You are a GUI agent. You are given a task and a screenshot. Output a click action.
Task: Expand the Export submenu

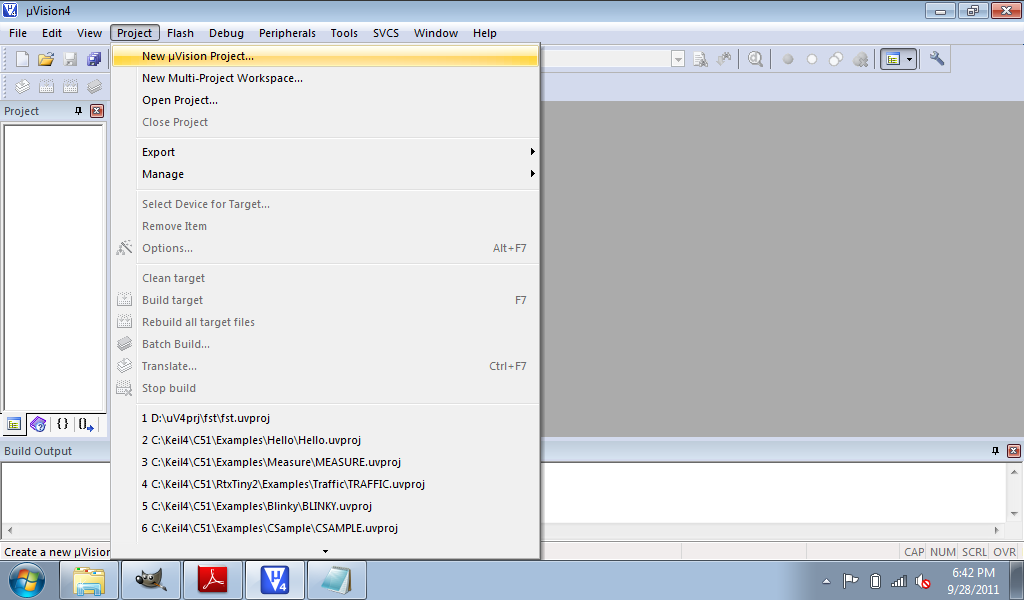click(x=325, y=152)
